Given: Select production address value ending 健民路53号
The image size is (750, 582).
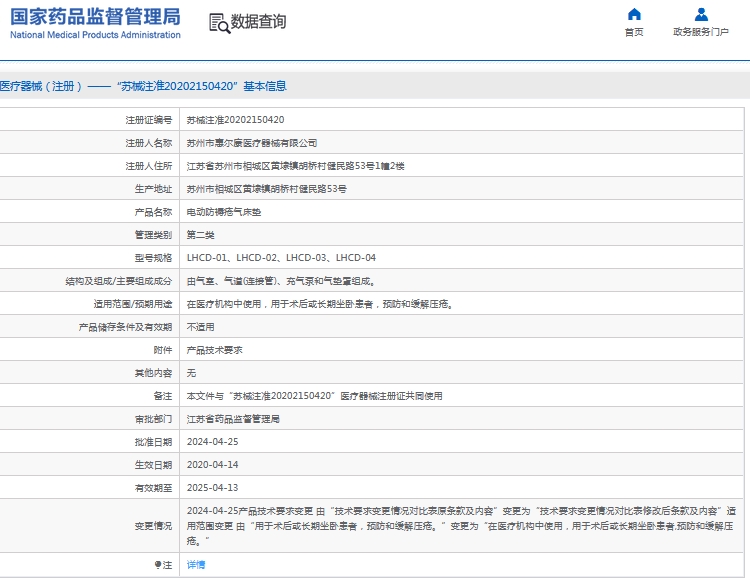Looking at the screenshot, I should tap(266, 189).
